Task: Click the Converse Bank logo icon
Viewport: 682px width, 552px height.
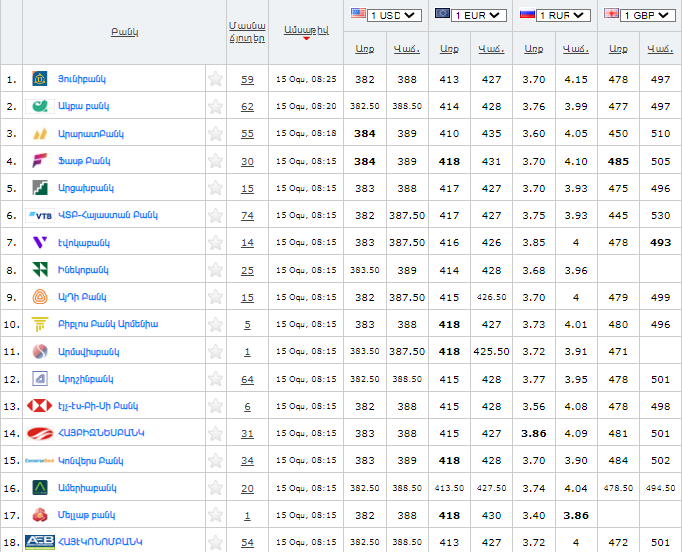Action: (40, 461)
